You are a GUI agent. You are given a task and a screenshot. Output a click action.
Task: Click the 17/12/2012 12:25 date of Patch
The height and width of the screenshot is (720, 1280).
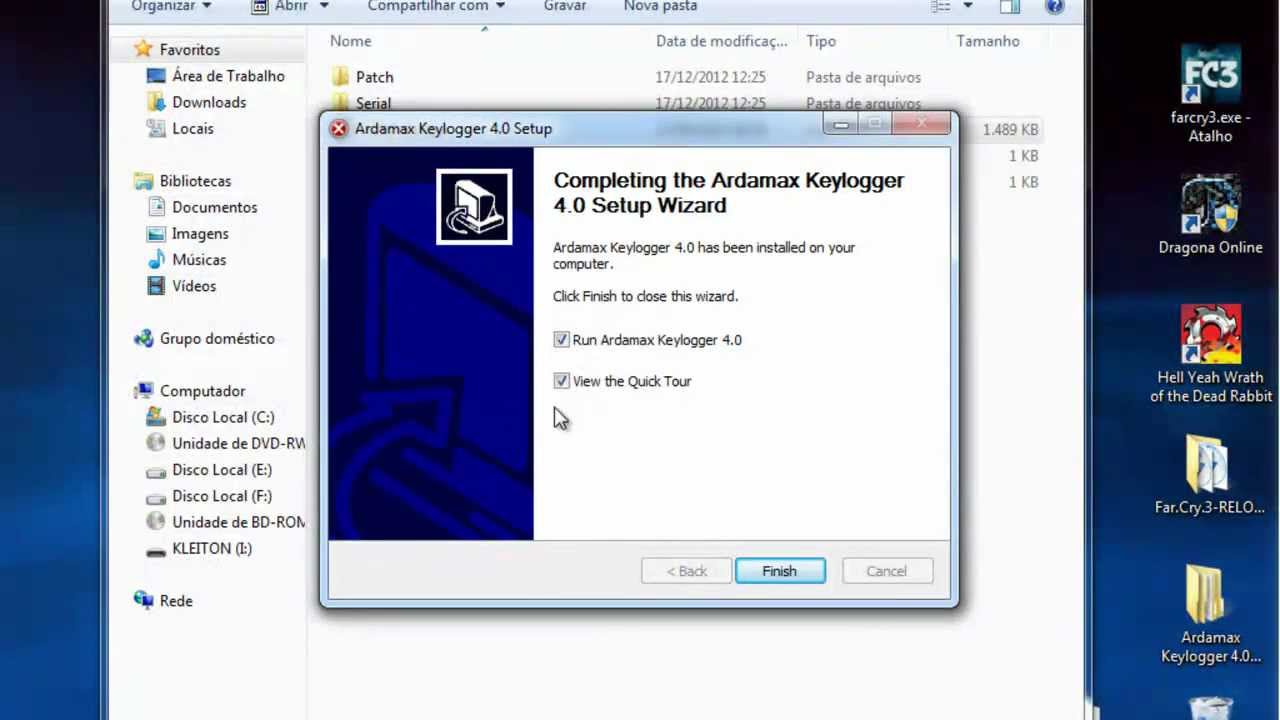tap(711, 77)
